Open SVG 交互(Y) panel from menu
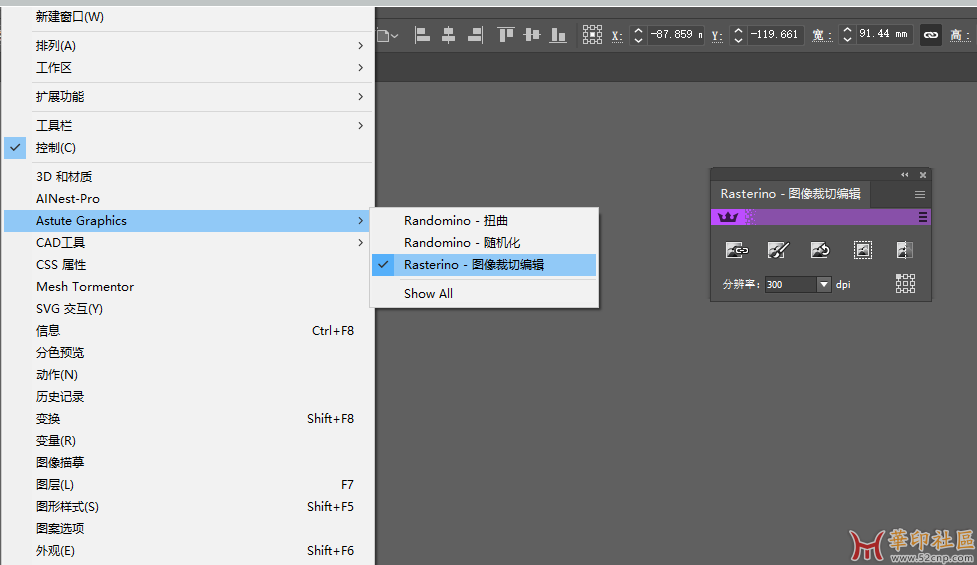977x565 pixels. click(188, 308)
